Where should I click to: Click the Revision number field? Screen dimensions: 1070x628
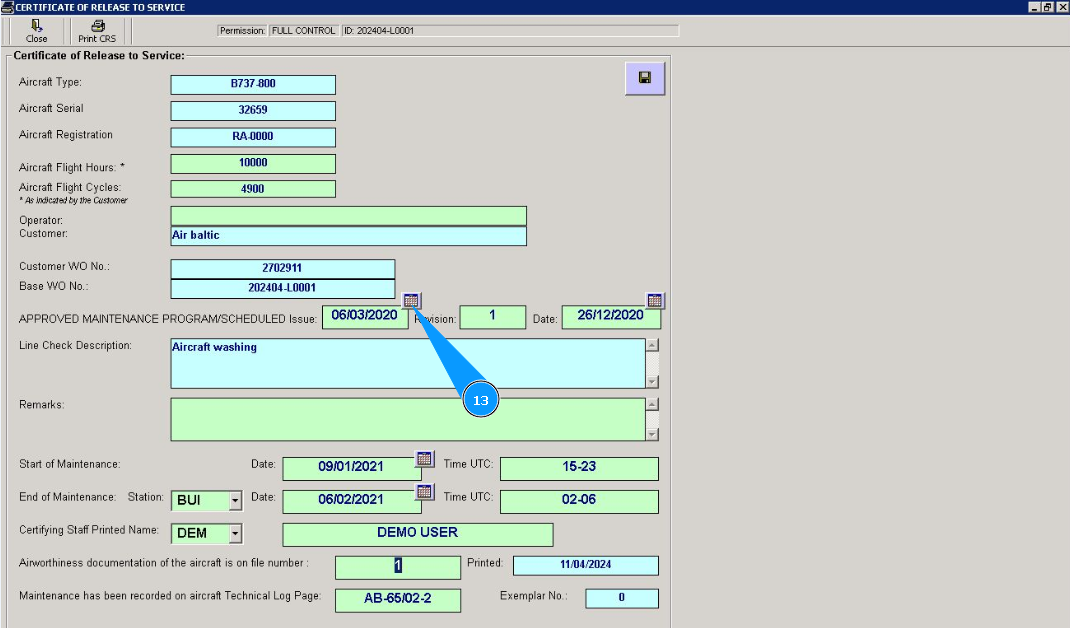(492, 317)
